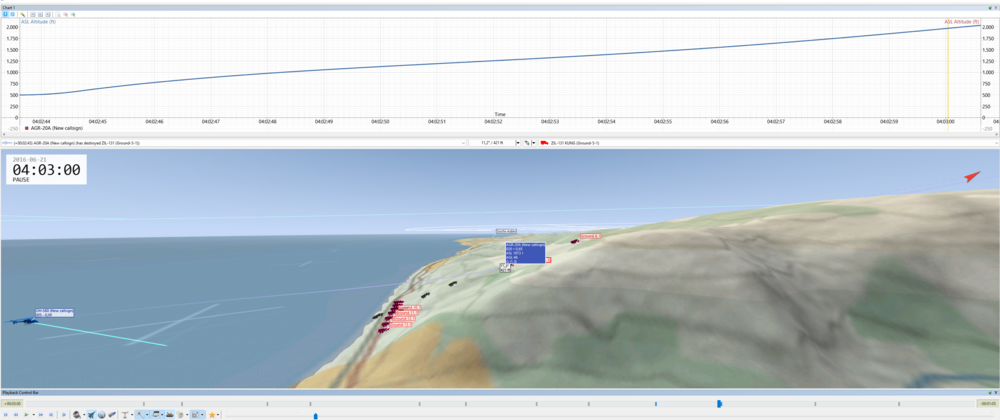Click the blue timeline position marker
Screen dimensions: 1000x420
[719, 404]
